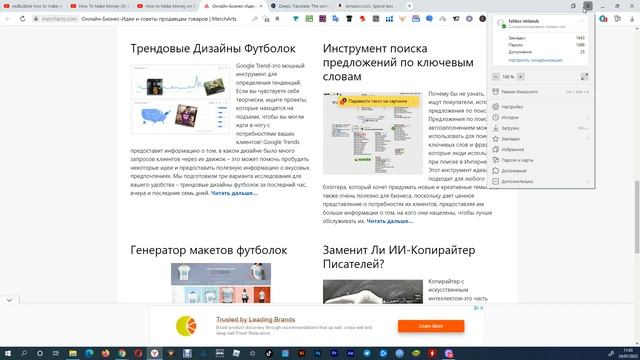Expand Закладки bookmarks submenu
Screen dimensions: 640x360
click(541, 139)
